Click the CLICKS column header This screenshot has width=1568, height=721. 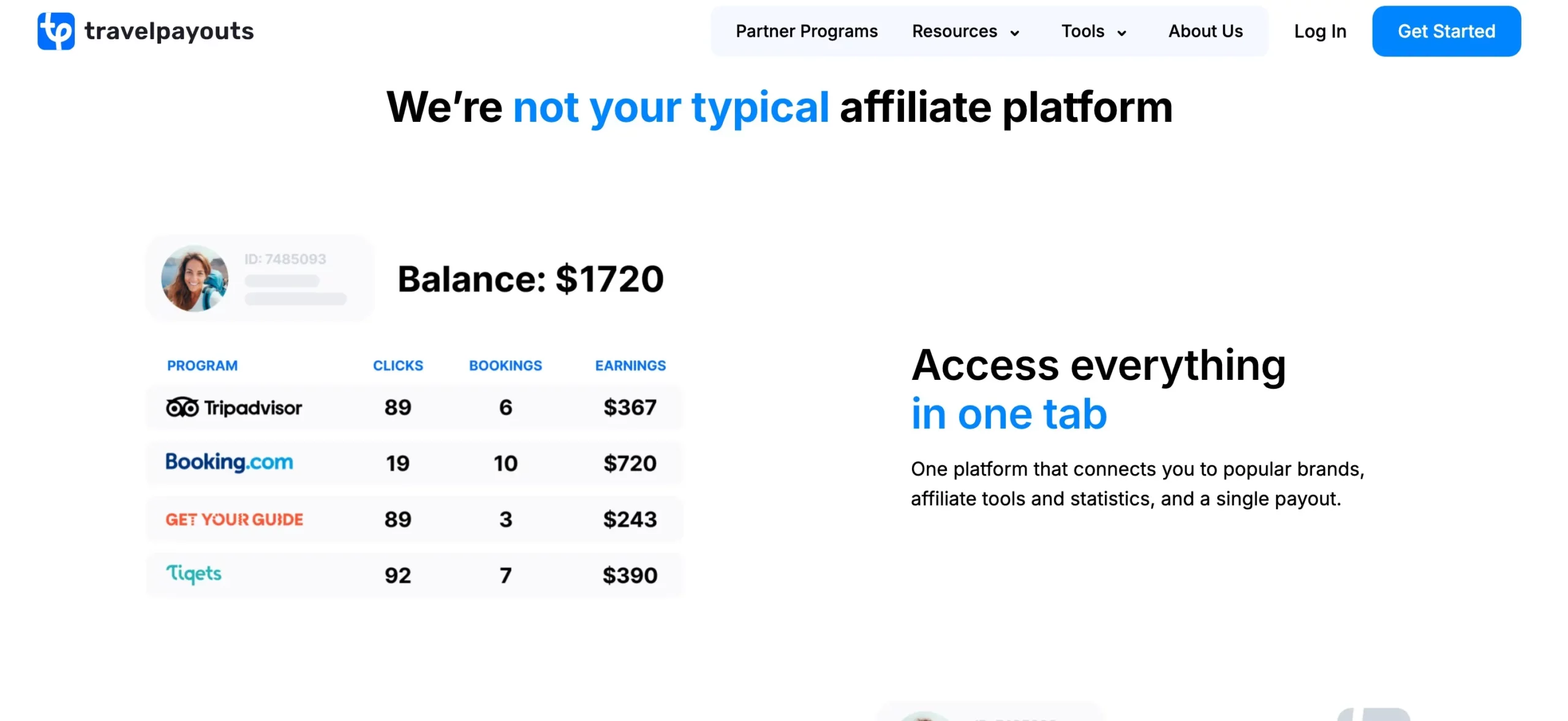[398, 366]
